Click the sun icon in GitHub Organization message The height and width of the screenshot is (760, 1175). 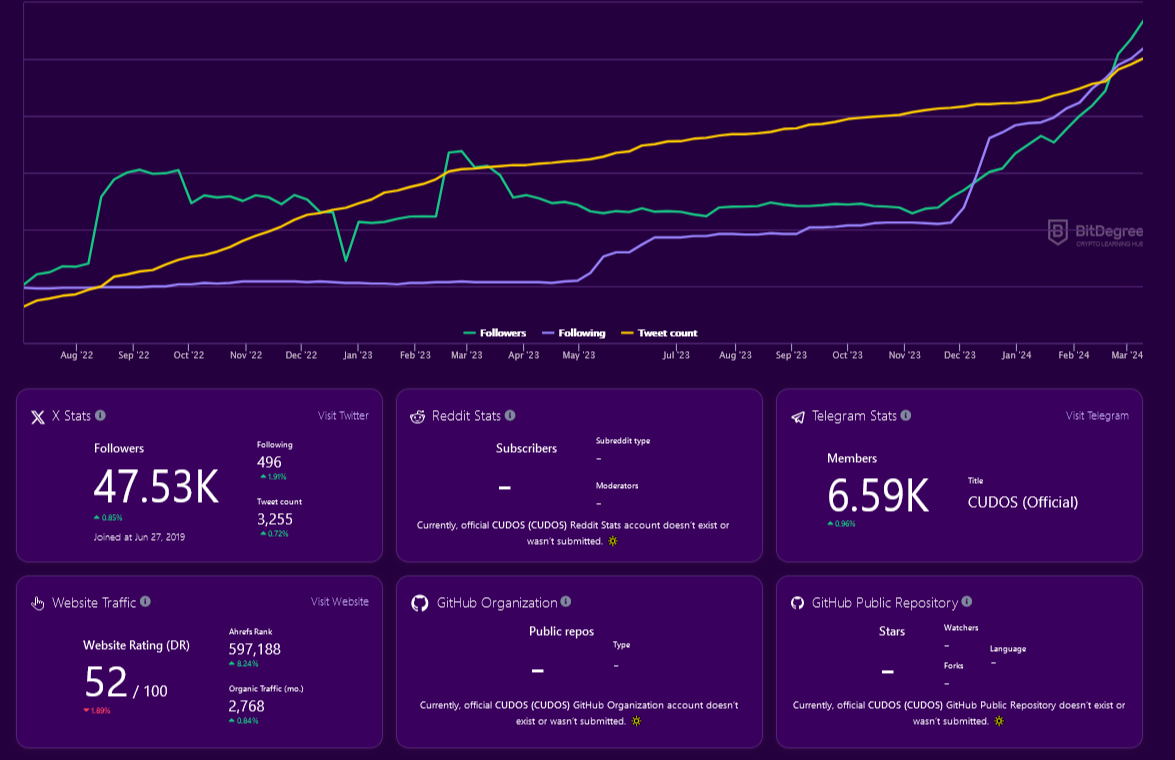tap(636, 721)
